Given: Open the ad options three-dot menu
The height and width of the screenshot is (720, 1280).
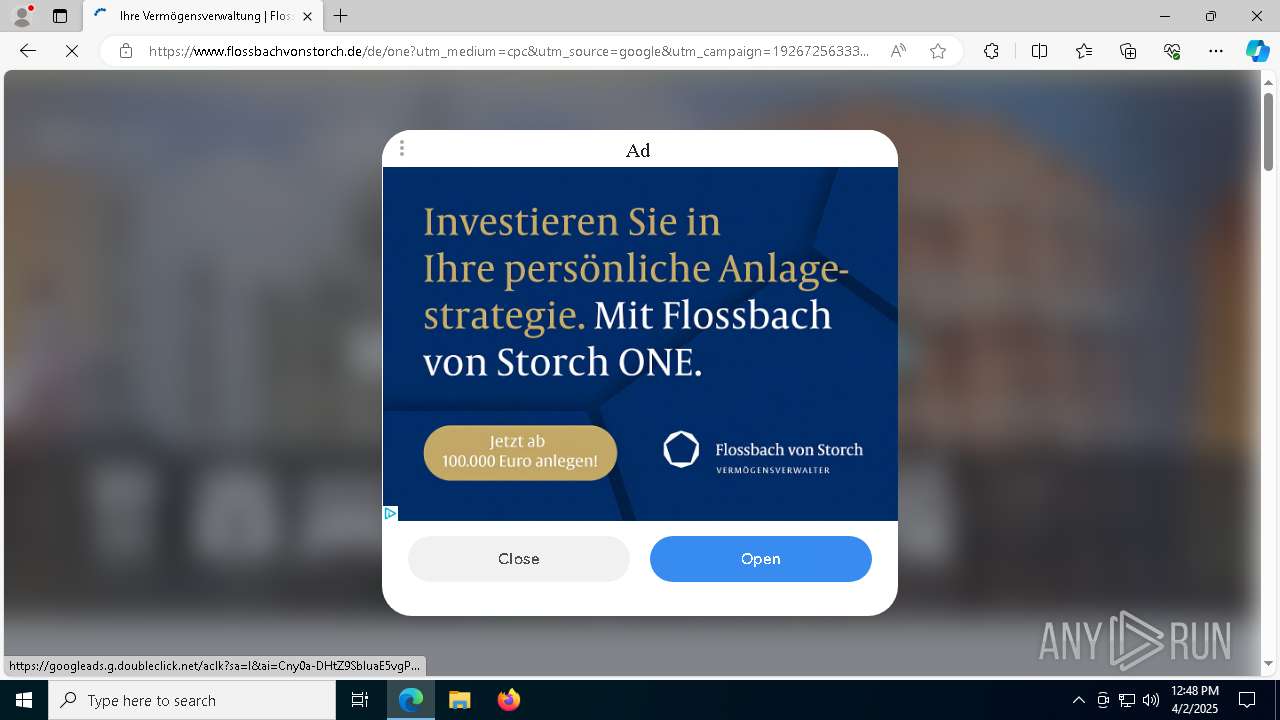Looking at the screenshot, I should 402,149.
